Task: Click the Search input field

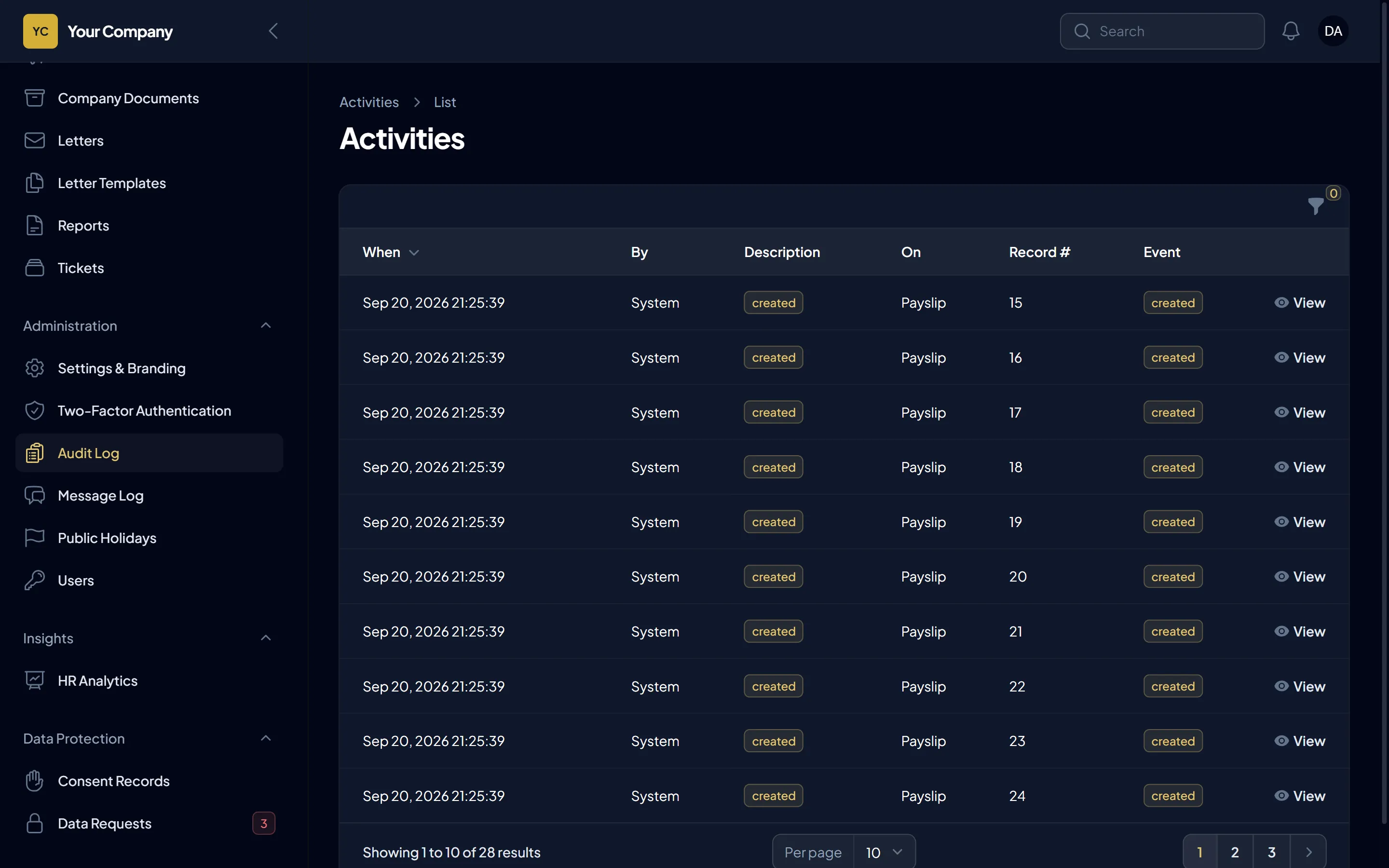Action: [1162, 31]
